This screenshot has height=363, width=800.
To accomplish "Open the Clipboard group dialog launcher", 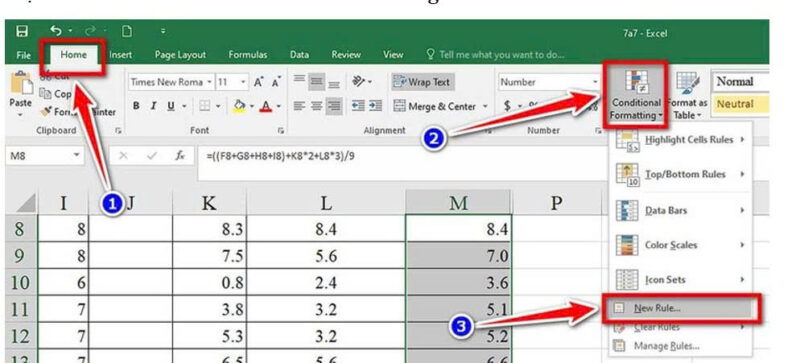I will point(118,131).
